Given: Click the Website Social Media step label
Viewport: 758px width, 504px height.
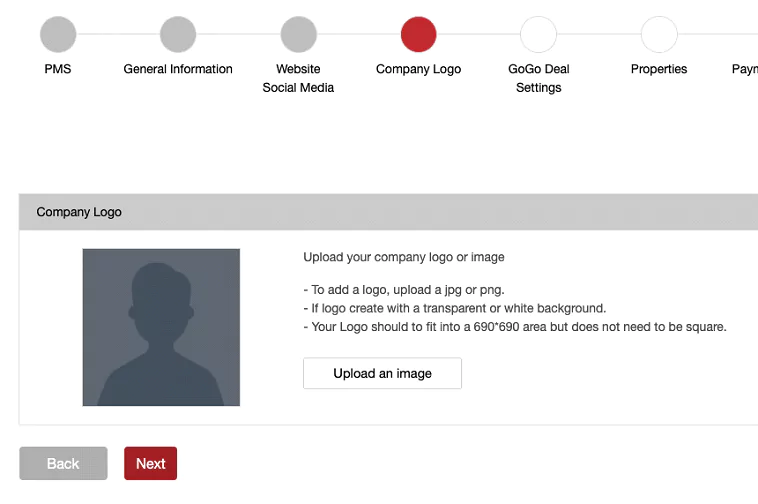Looking at the screenshot, I should click(298, 78).
